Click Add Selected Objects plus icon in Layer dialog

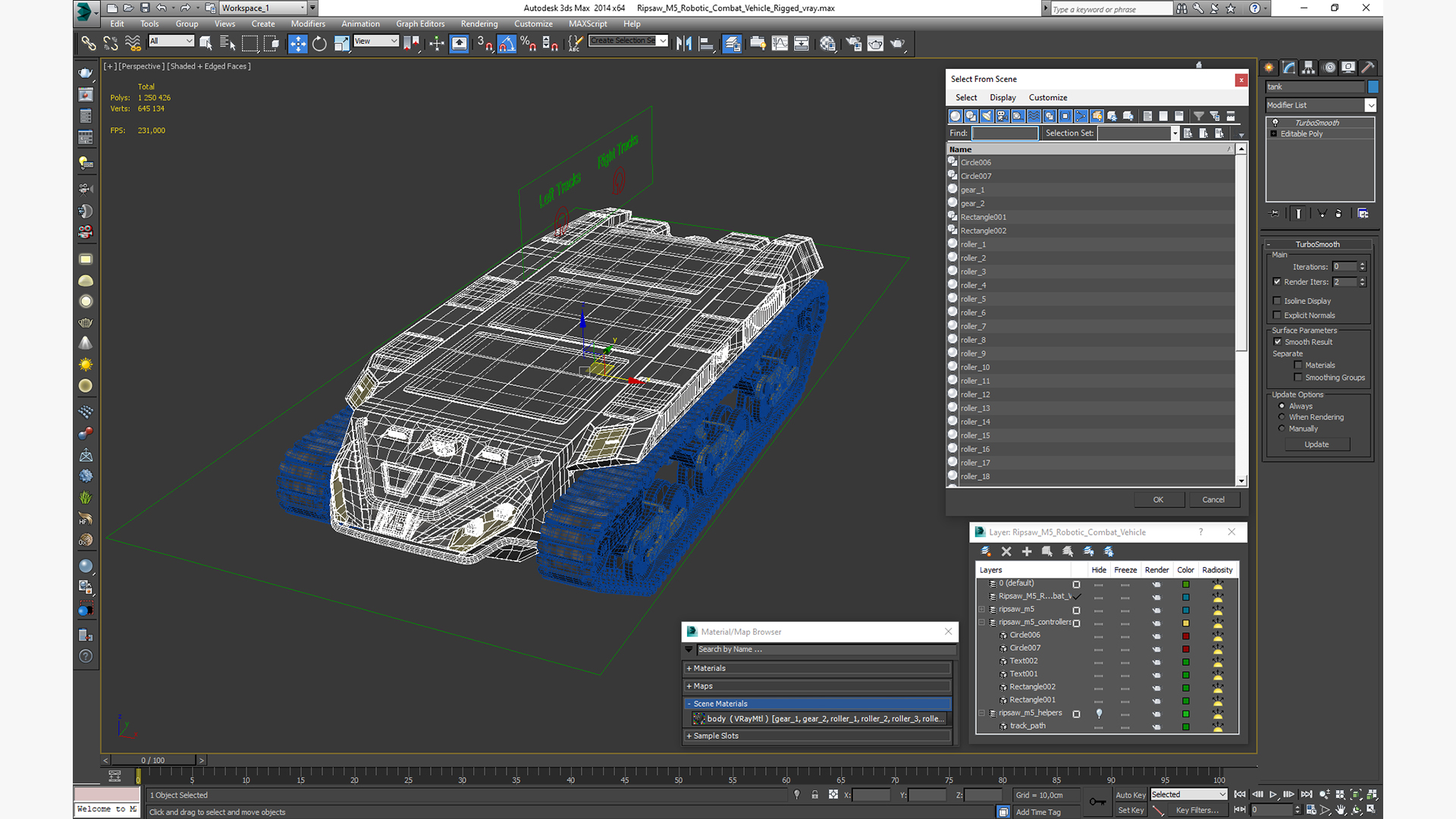(x=1027, y=551)
